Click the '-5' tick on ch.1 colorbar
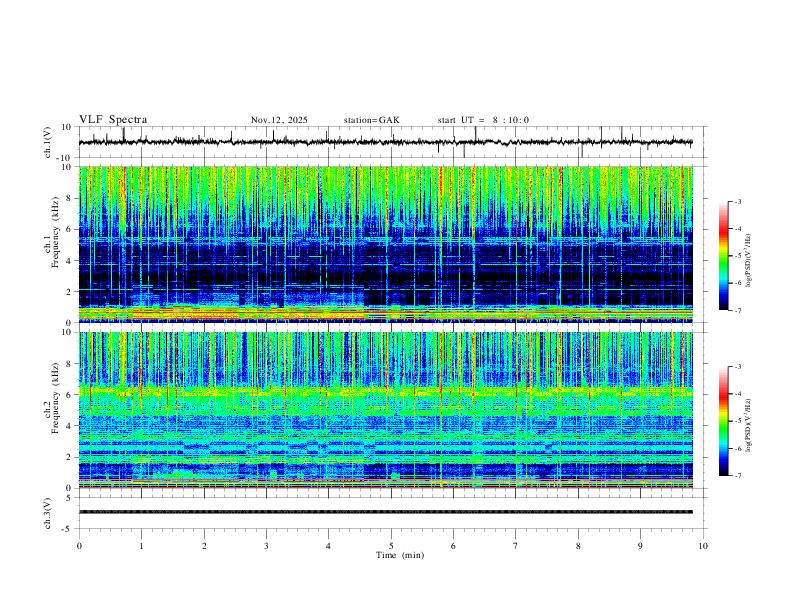This screenshot has width=792, height=612. (x=738, y=256)
